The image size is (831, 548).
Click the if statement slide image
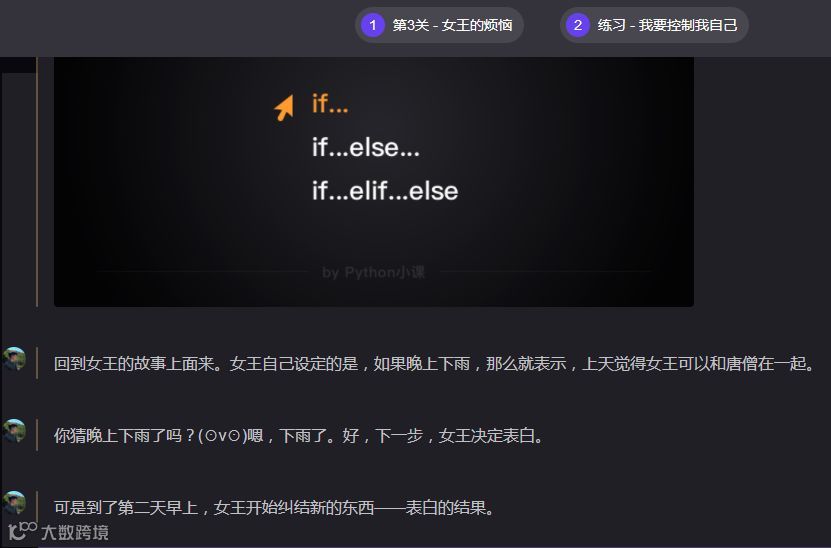click(374, 182)
